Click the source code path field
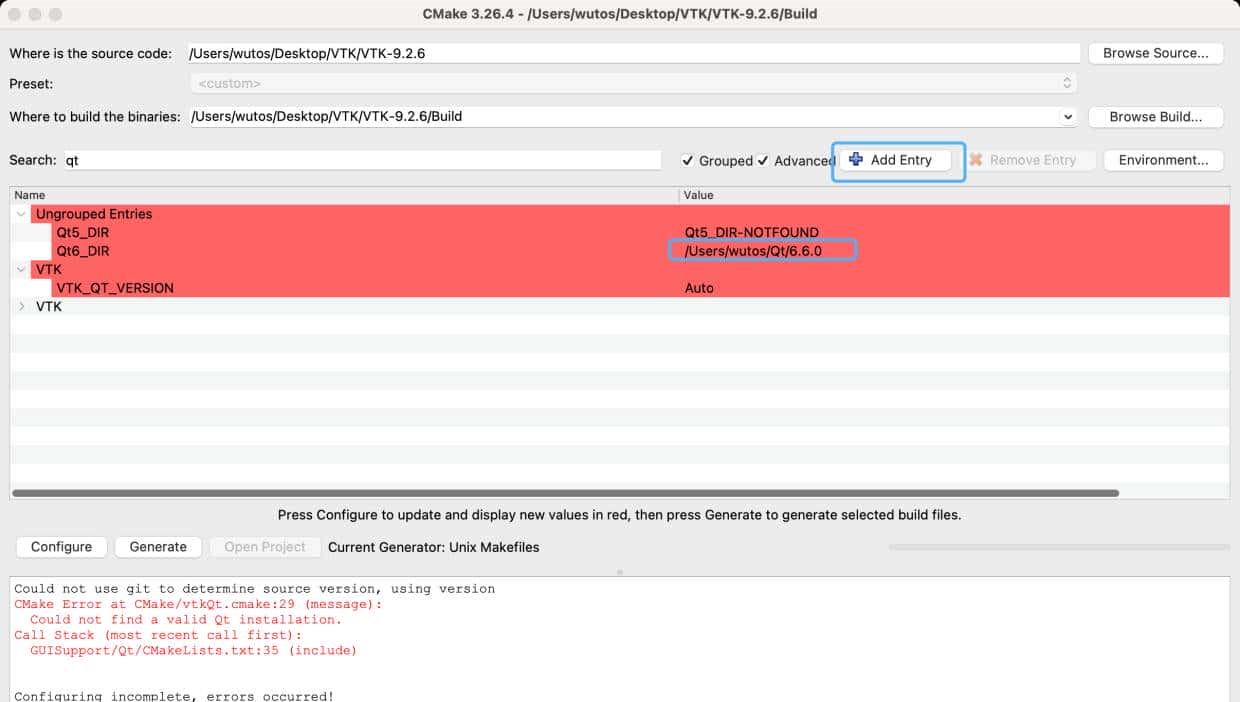This screenshot has width=1240, height=702. point(633,53)
